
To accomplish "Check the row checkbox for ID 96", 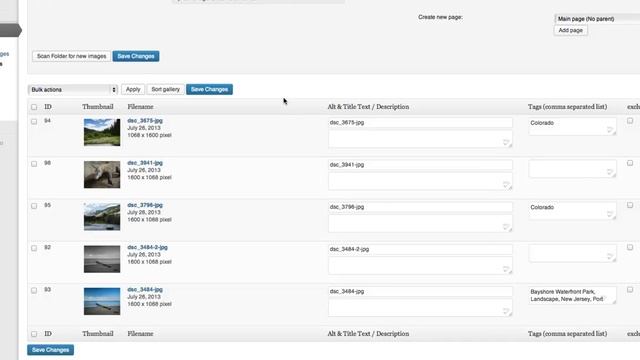I will pos(34,164).
